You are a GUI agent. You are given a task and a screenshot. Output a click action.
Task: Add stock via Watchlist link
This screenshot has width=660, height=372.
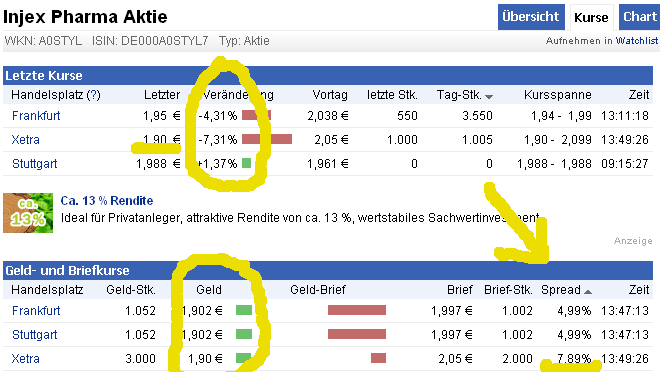tap(636, 41)
